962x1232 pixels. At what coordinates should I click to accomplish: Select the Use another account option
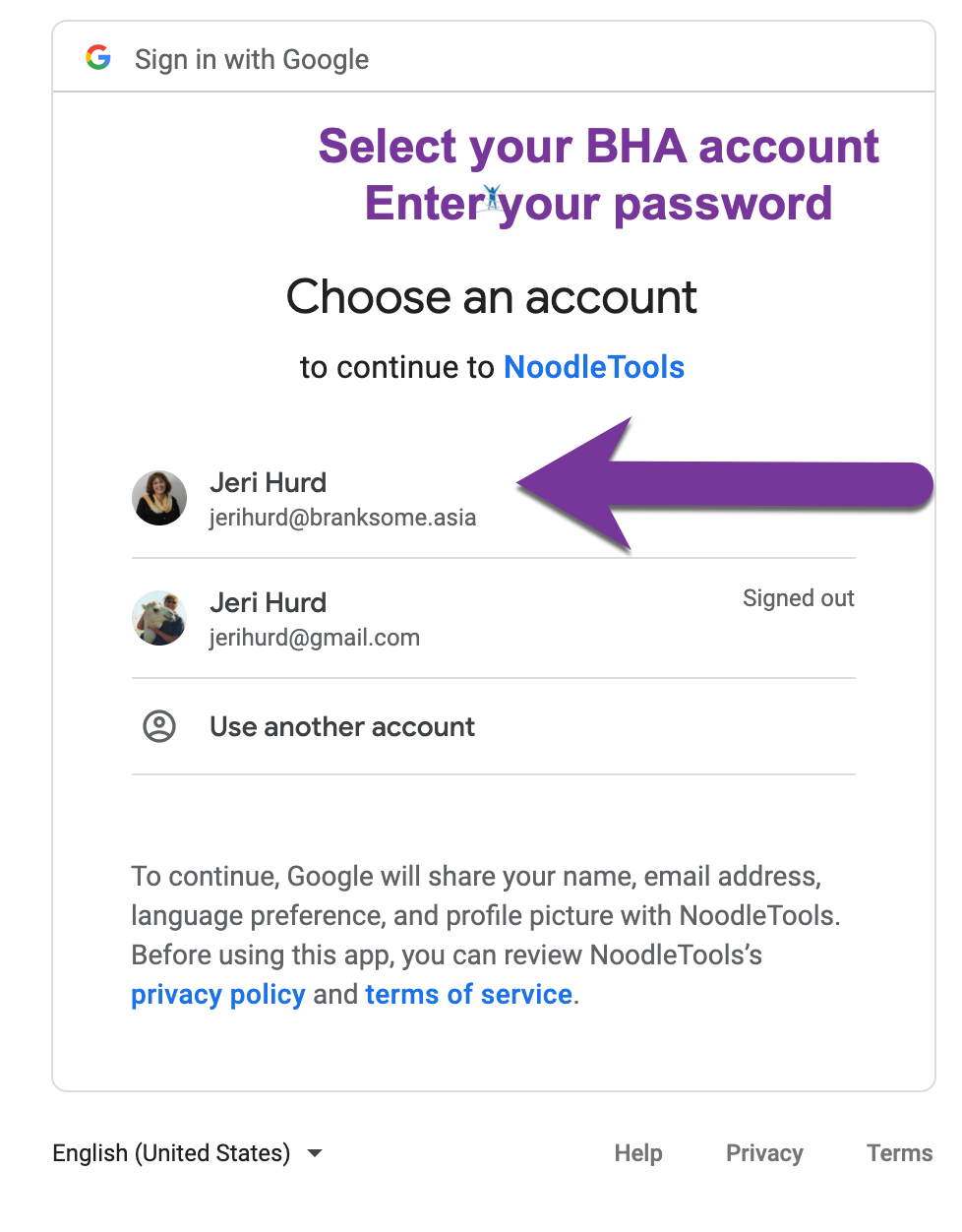341,726
